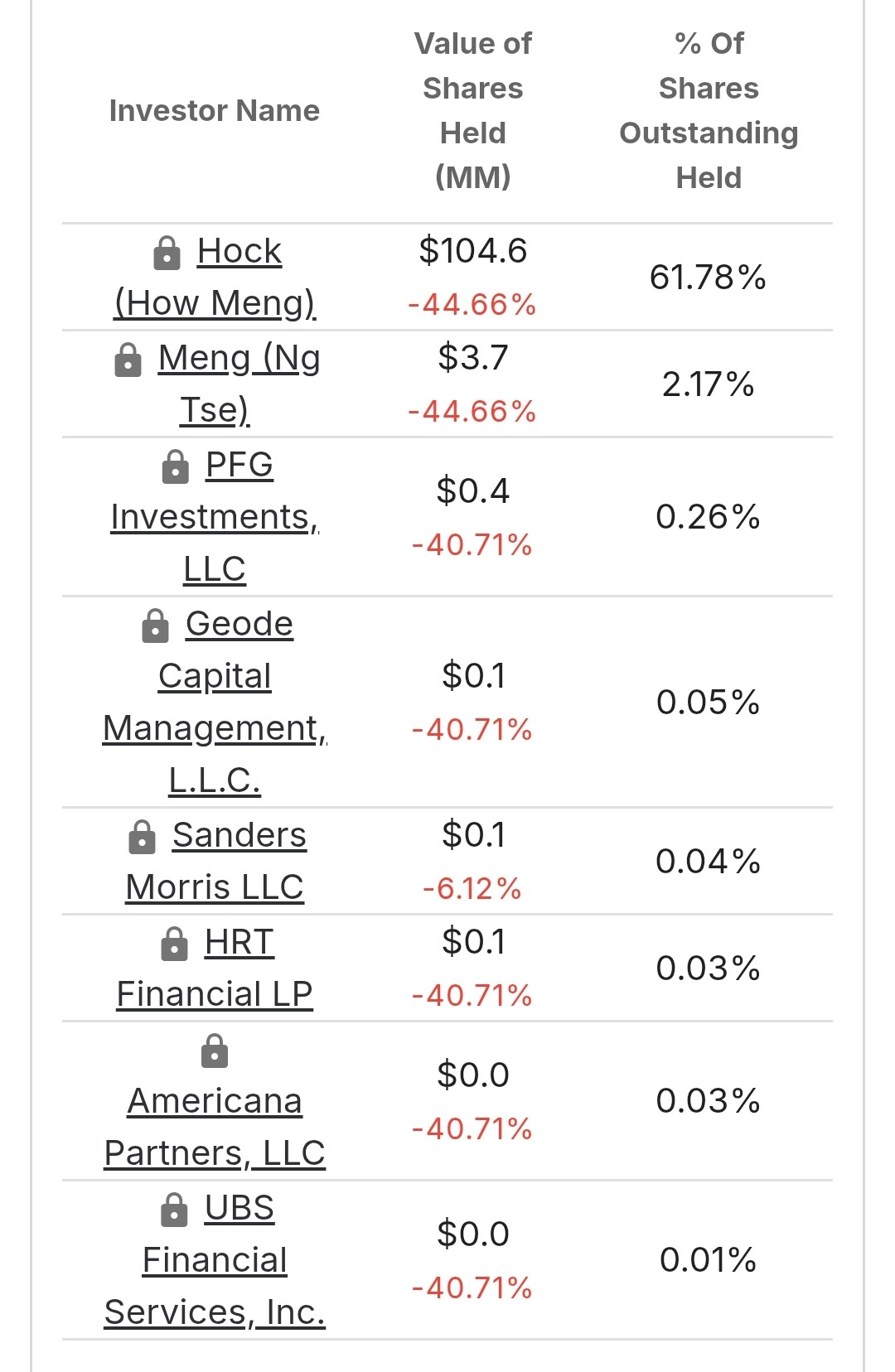
Task: Open Sanders Morris LLC investor link
Action: click(x=215, y=861)
